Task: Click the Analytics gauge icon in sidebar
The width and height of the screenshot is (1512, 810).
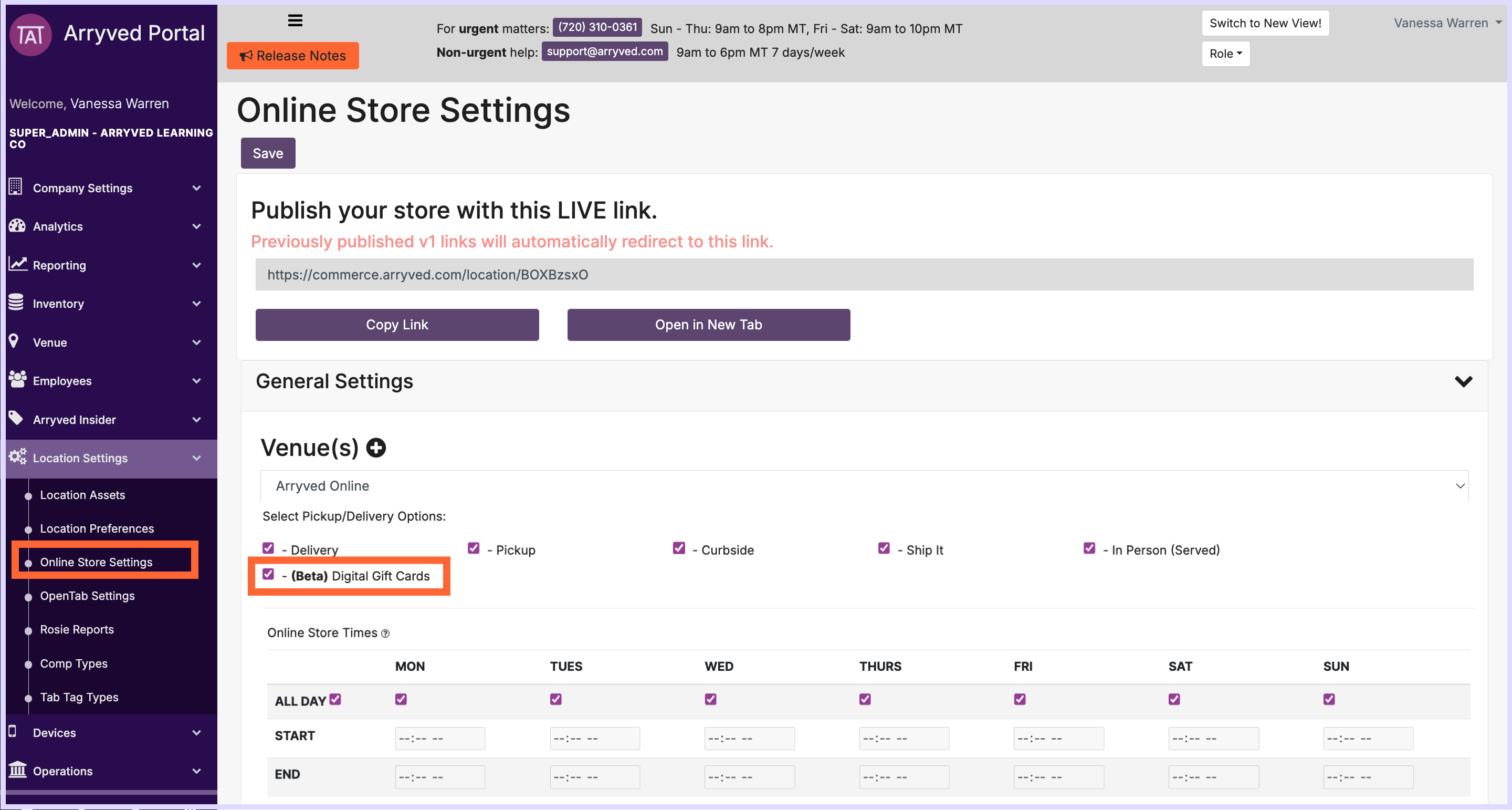Action: pos(17,225)
